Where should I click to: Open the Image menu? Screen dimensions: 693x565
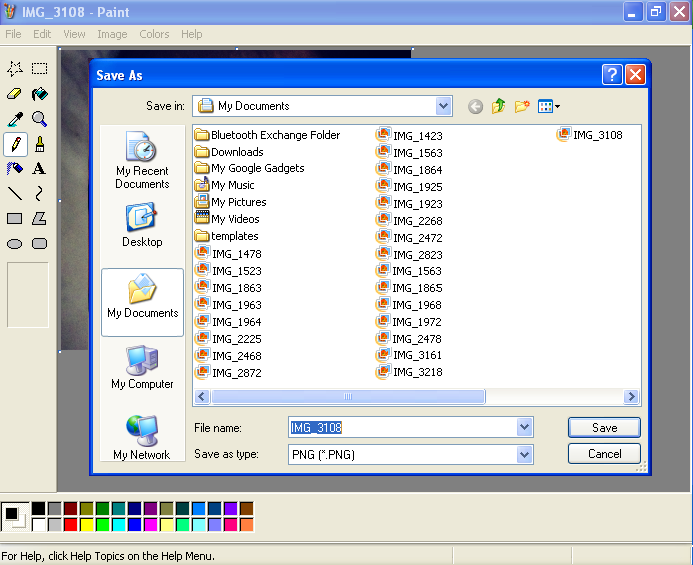112,34
